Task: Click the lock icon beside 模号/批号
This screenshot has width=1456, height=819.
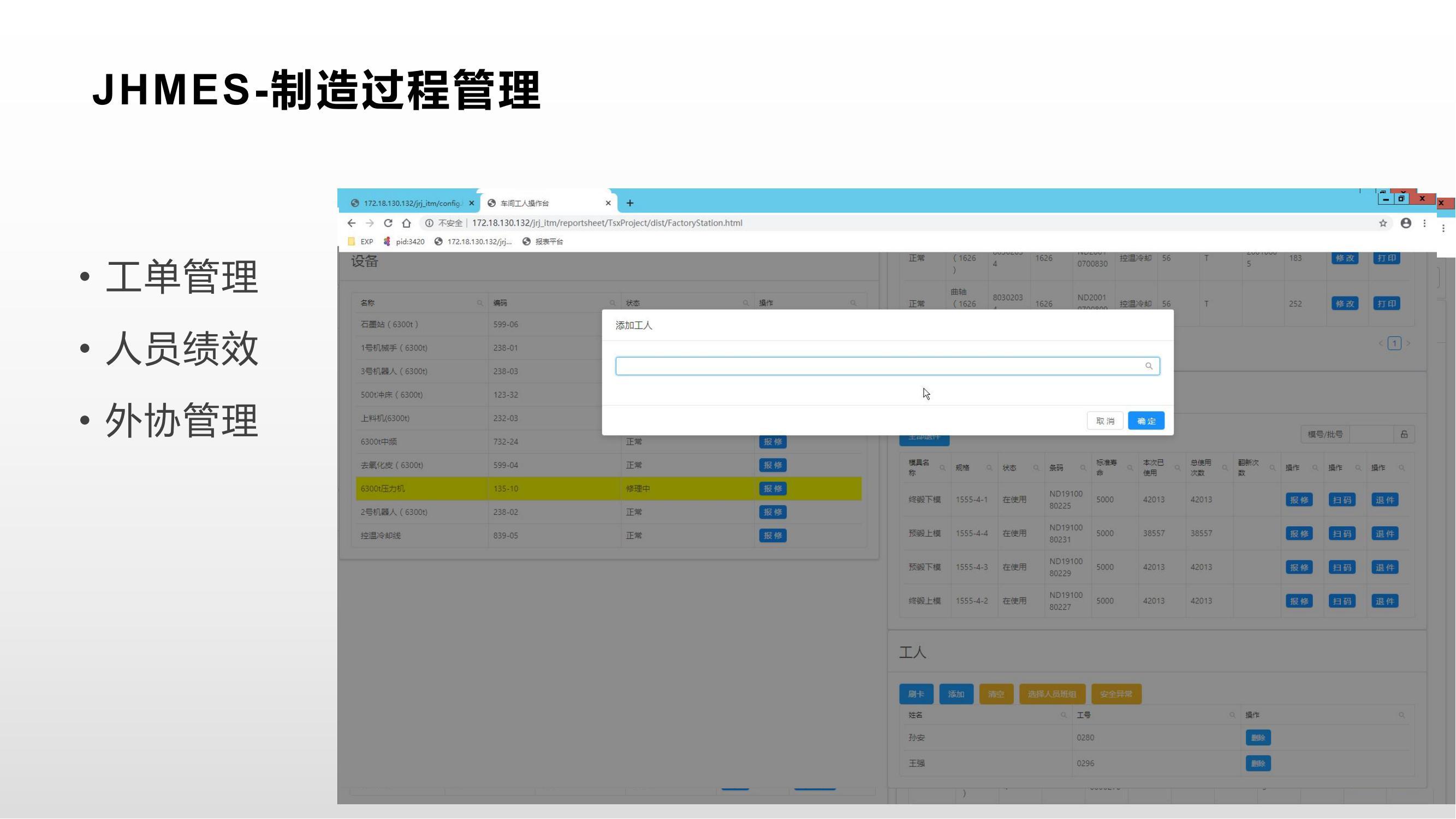Action: (1404, 435)
